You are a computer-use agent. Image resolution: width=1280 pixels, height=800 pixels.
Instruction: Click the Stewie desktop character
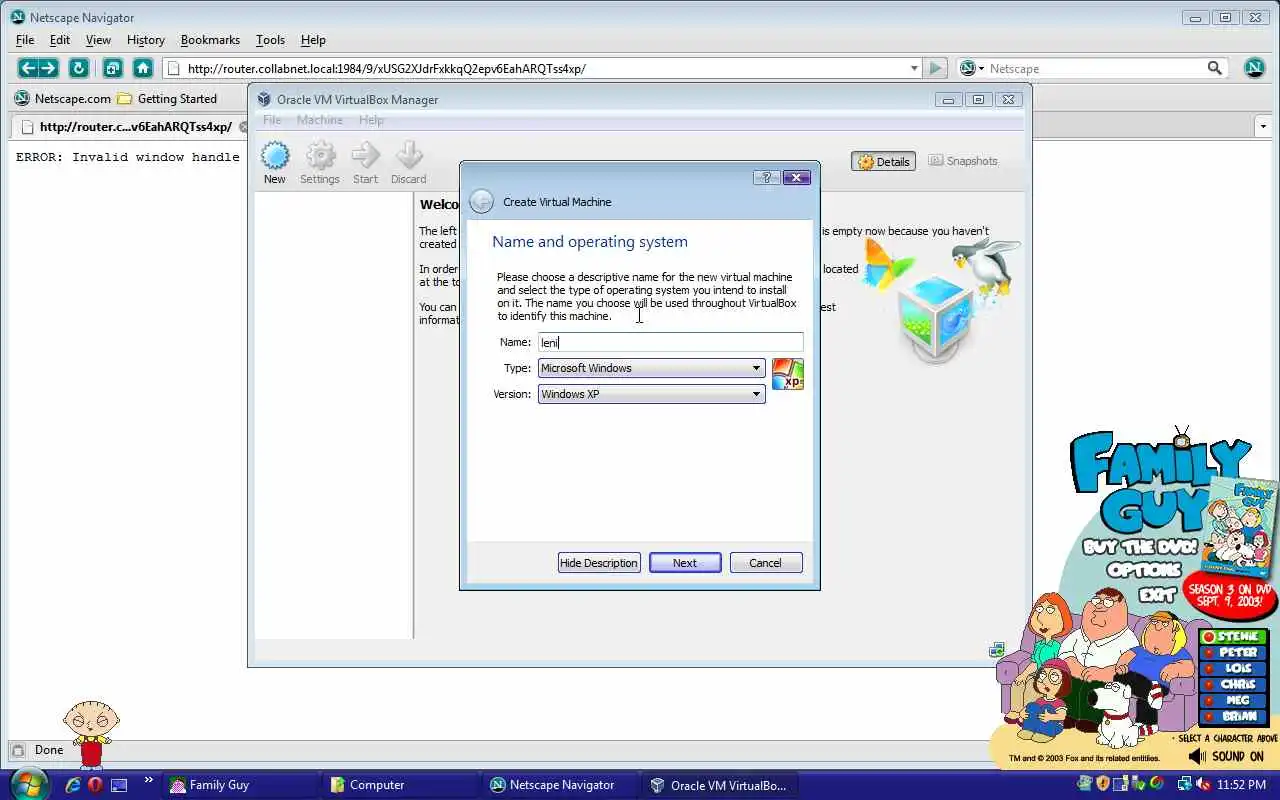(x=91, y=734)
